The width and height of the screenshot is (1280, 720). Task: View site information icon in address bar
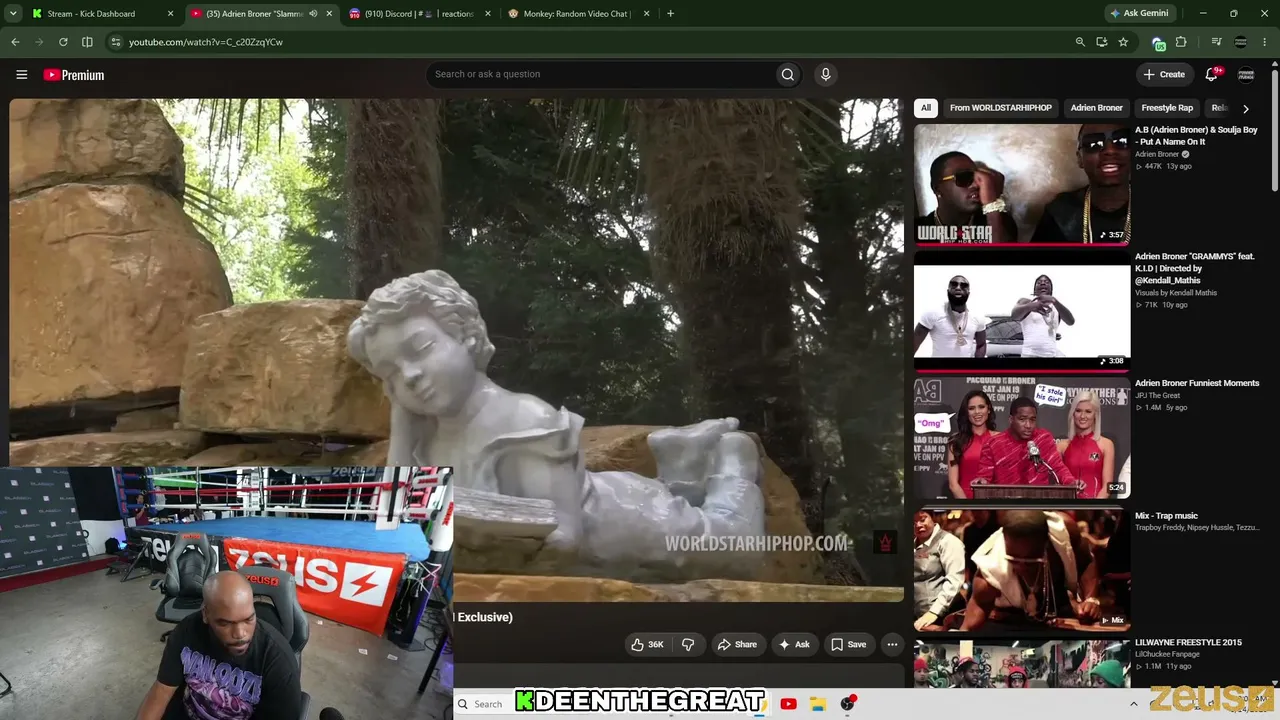(x=115, y=42)
